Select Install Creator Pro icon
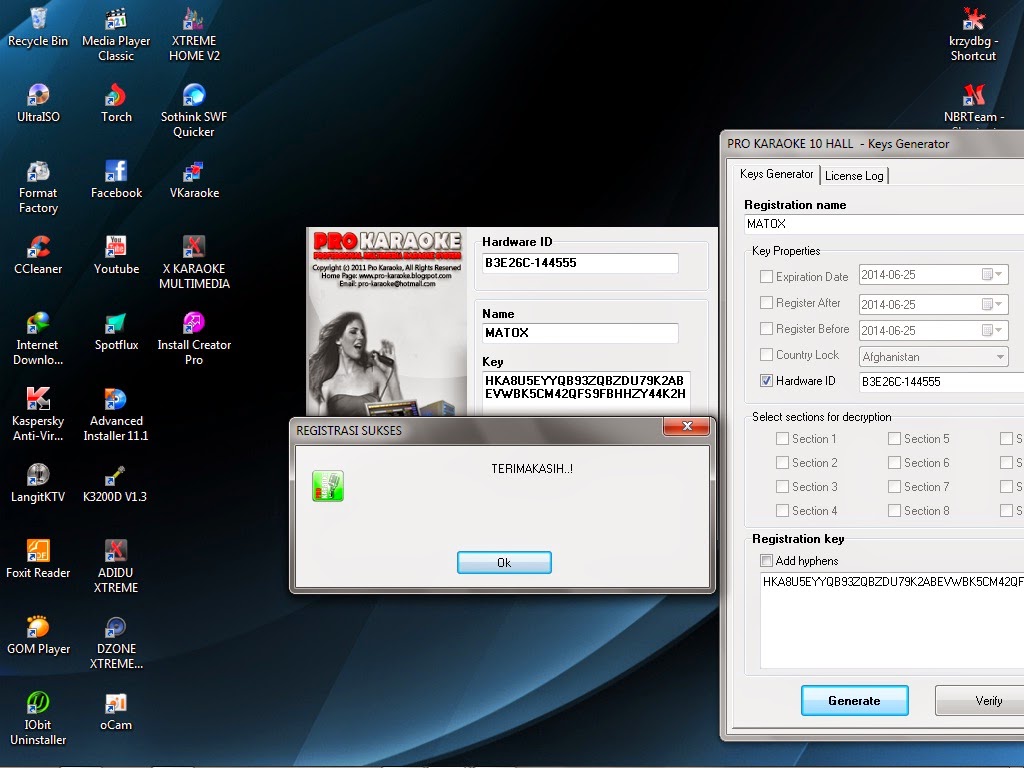 pos(194,338)
